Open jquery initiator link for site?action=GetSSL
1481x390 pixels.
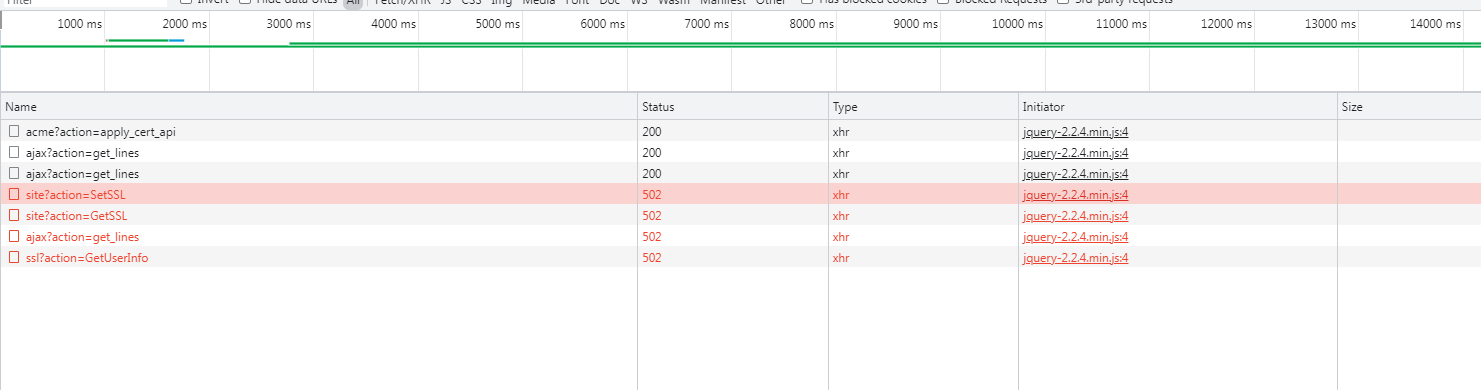tap(1075, 215)
